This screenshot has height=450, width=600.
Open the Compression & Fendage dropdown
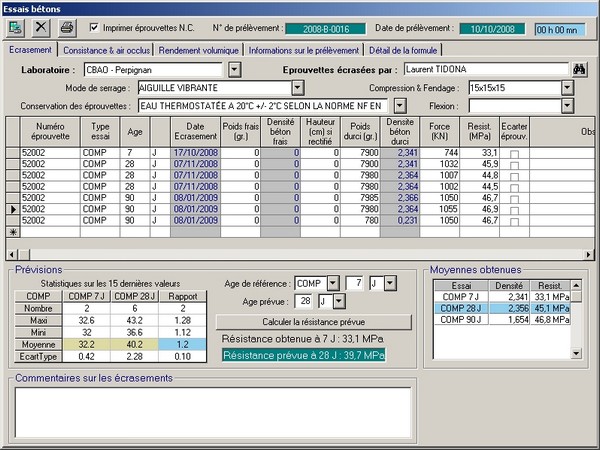pyautogui.click(x=567, y=88)
